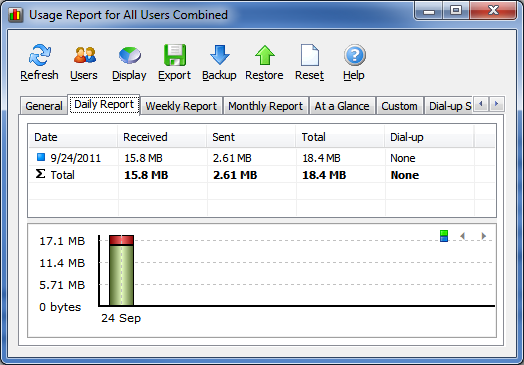Click the bold 18.4 MB total cell
The width and height of the screenshot is (524, 365).
tap(324, 175)
